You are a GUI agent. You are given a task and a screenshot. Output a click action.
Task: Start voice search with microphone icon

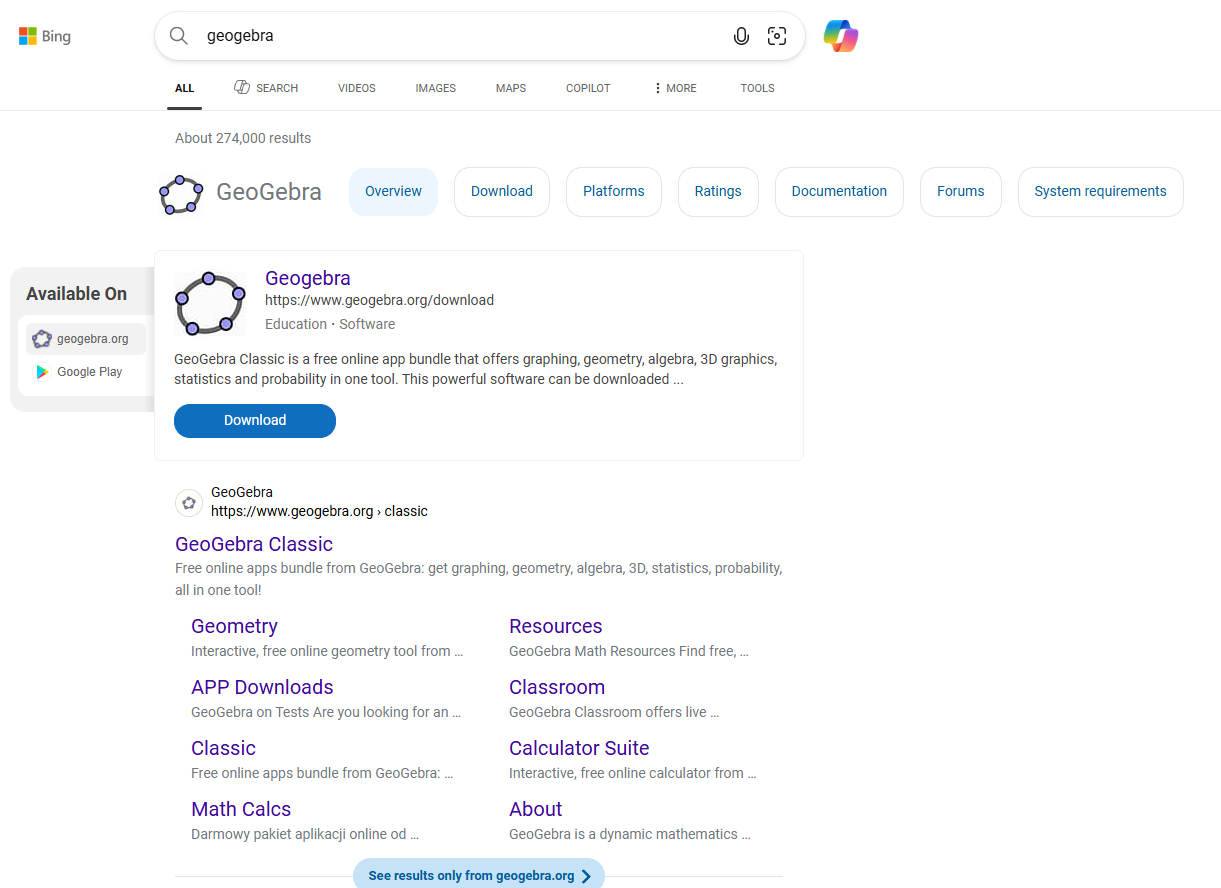coord(741,36)
